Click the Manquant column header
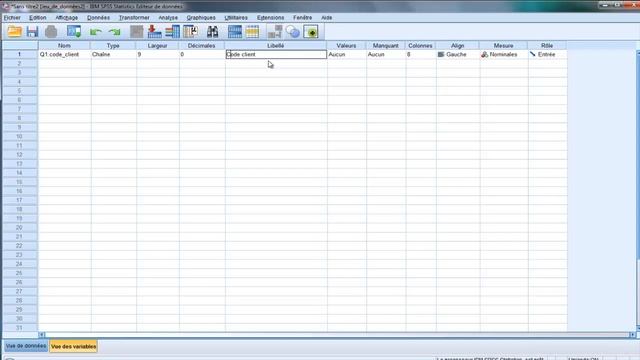640x360 pixels. [x=385, y=45]
